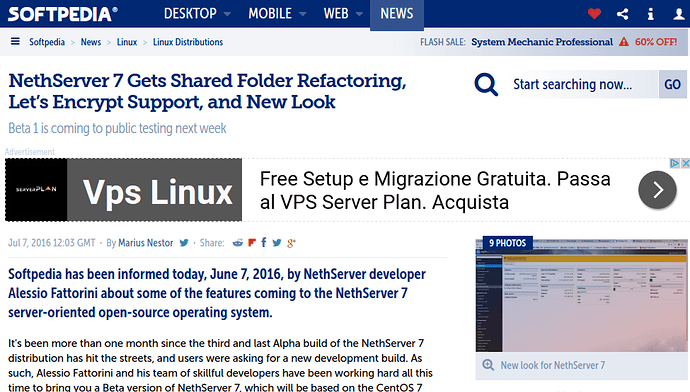The image size is (690, 392).
Task: Click the ad next arrow button
Action: 657,190
